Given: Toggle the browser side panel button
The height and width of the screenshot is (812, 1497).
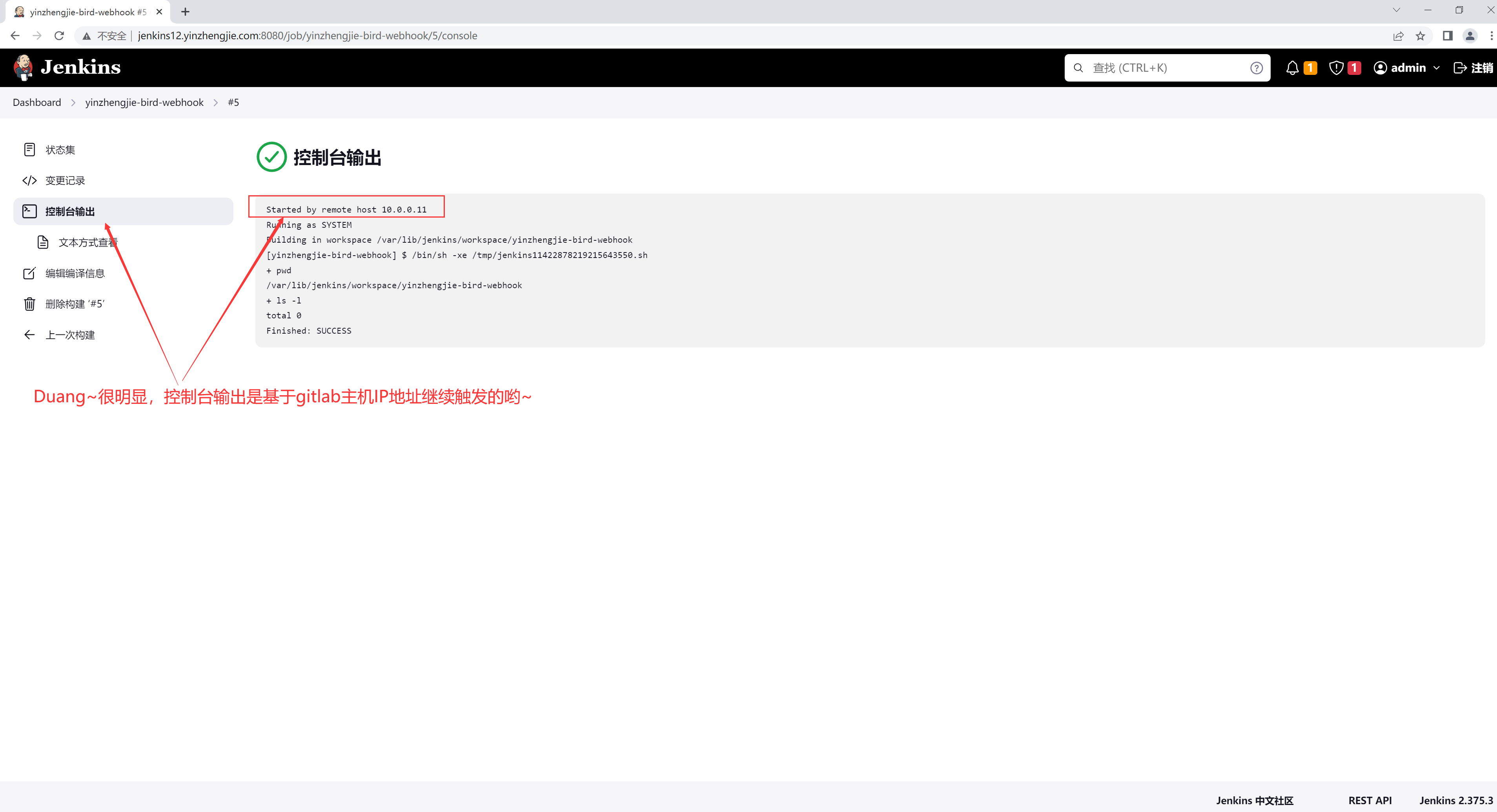Looking at the screenshot, I should [x=1447, y=36].
